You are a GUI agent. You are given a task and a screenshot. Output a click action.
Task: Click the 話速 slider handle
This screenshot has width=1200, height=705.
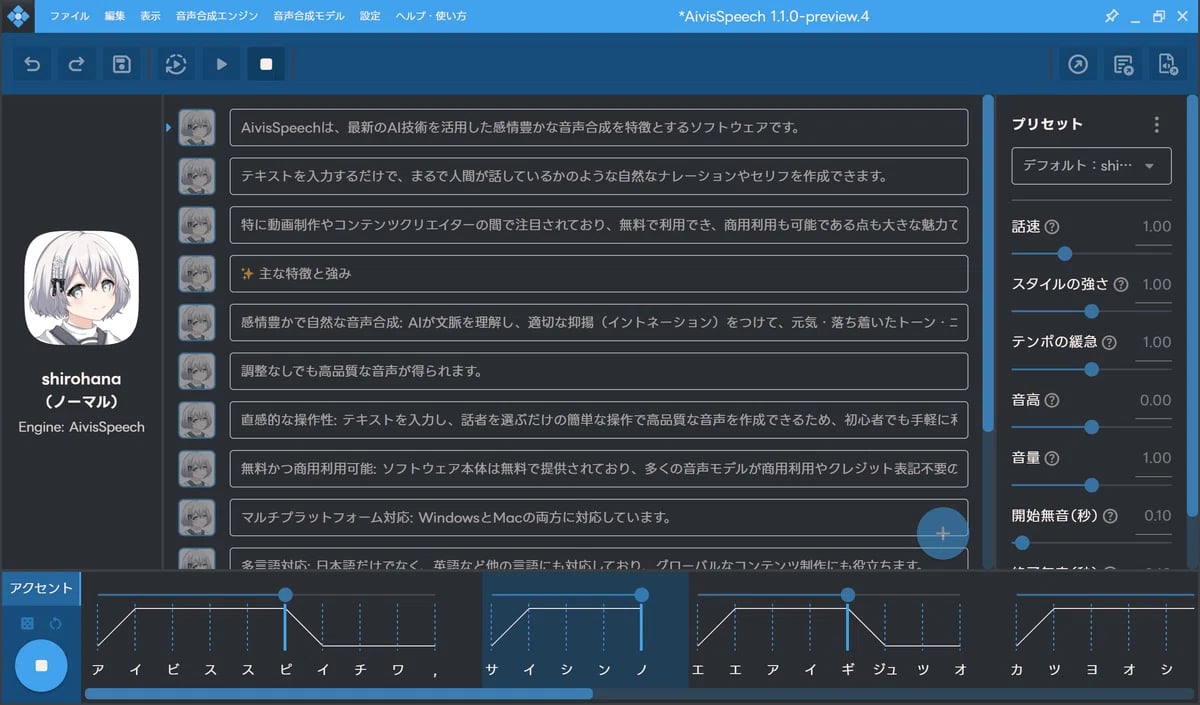tap(1065, 253)
